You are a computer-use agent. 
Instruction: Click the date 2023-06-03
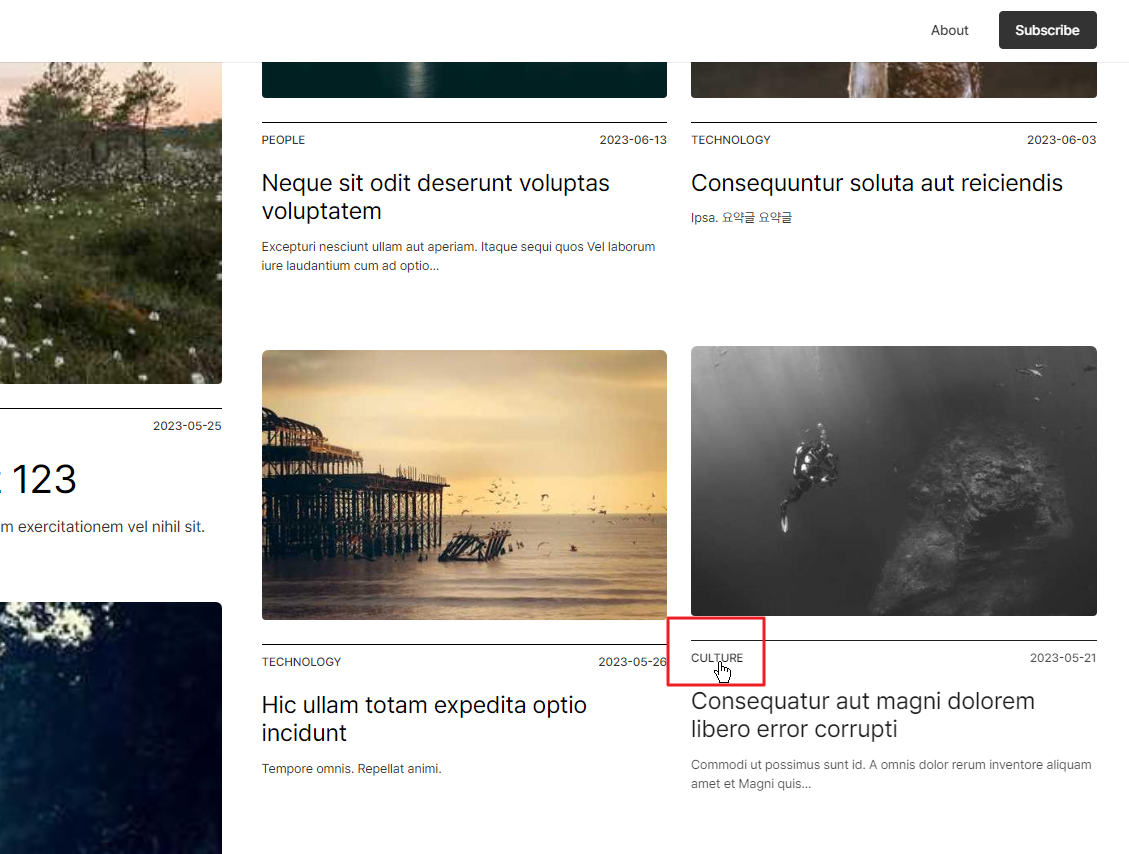(1061, 140)
